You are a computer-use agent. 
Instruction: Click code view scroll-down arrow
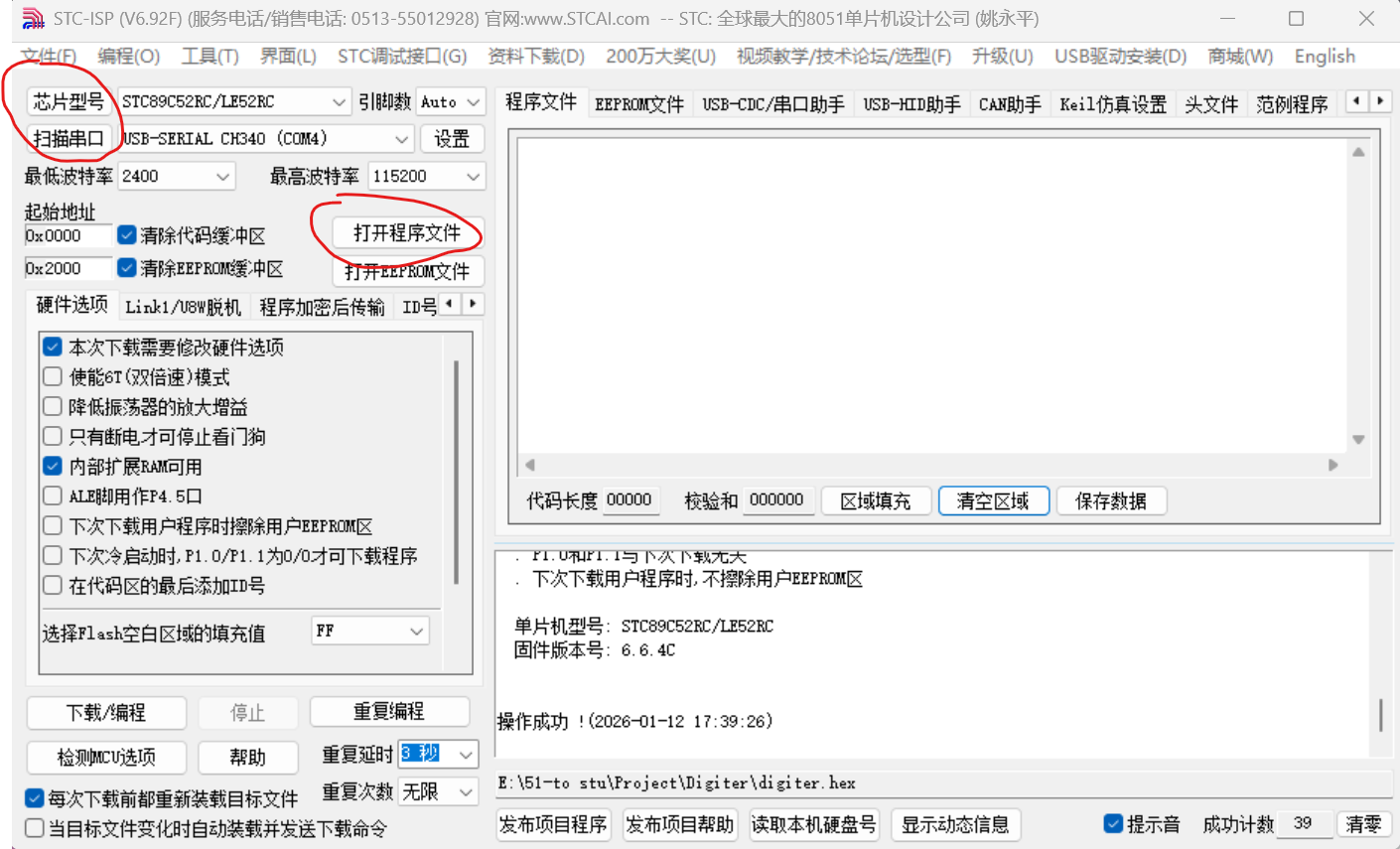tap(1358, 439)
